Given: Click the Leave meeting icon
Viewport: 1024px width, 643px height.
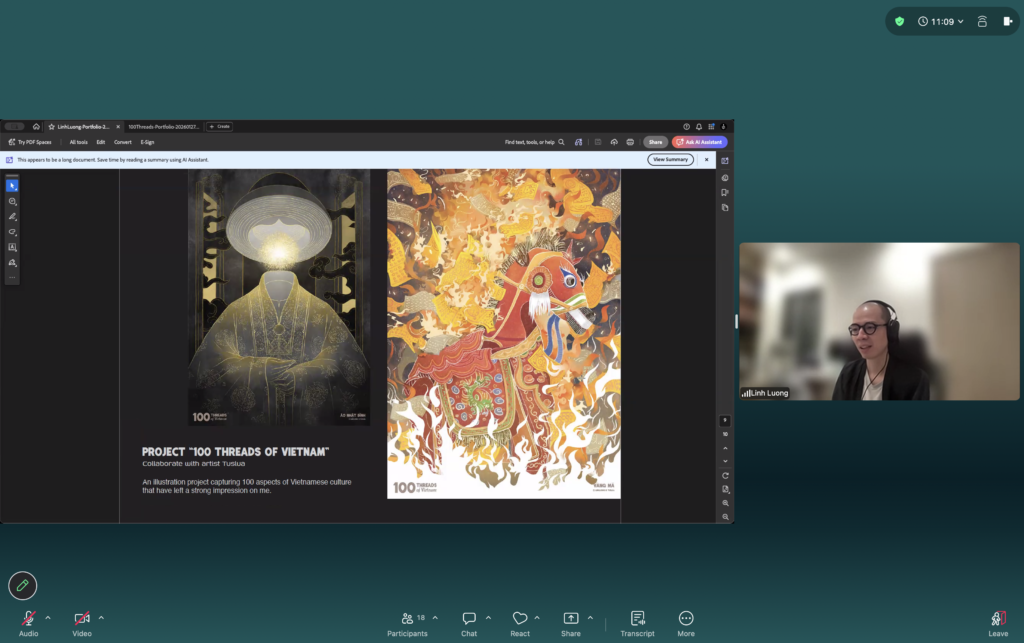Looking at the screenshot, I should tap(998, 618).
